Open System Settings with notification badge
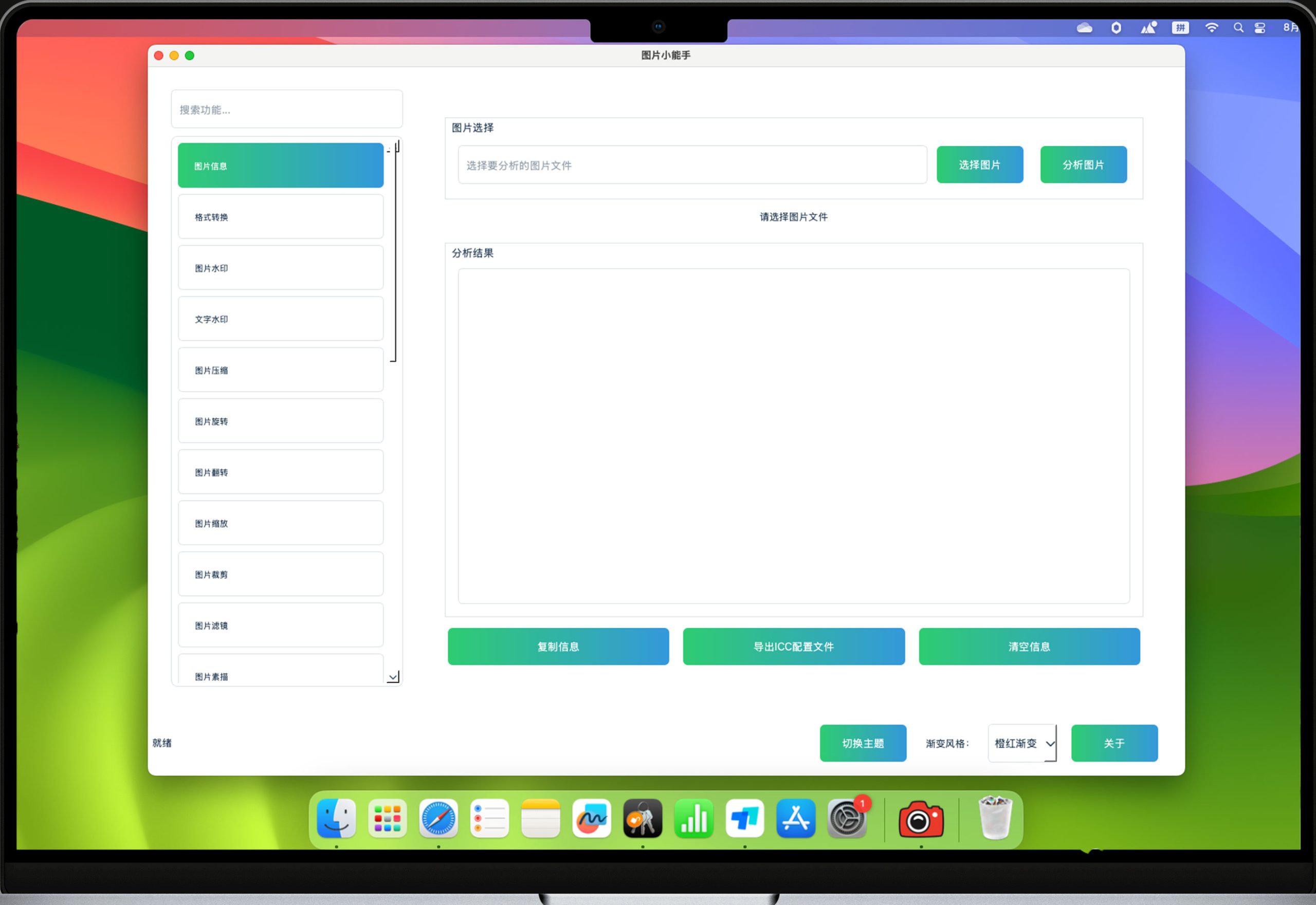The image size is (1316, 905). click(x=847, y=818)
